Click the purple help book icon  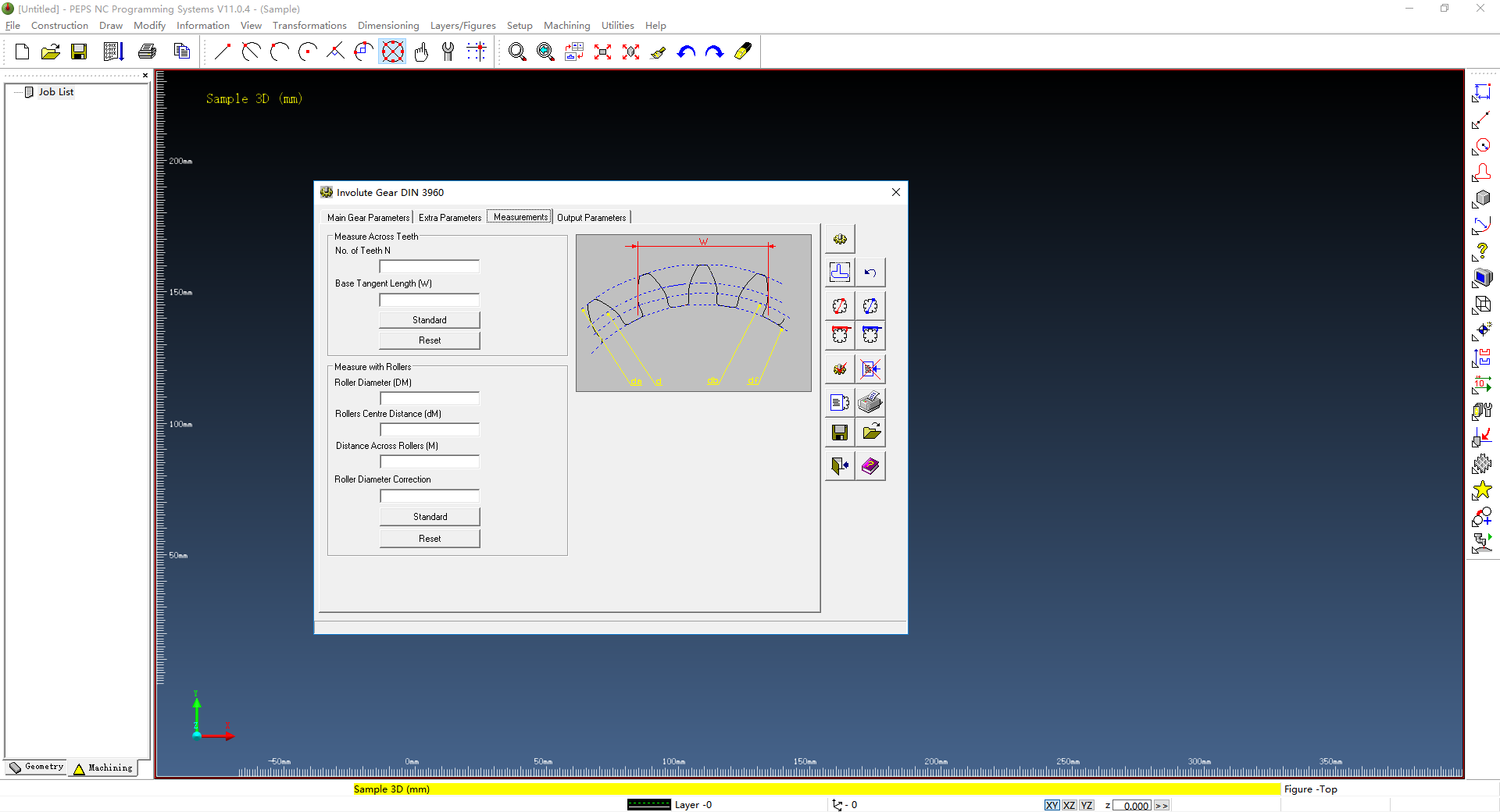point(870,466)
